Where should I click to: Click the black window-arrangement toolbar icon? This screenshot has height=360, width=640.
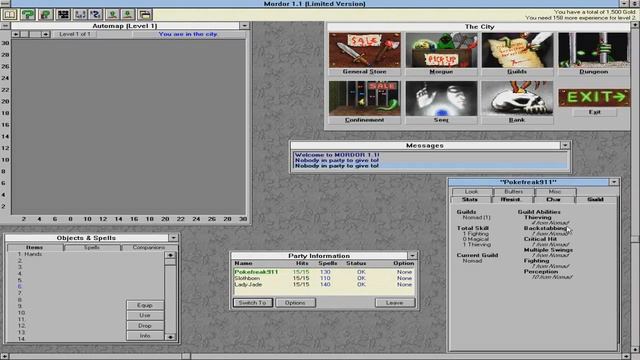tap(63, 15)
